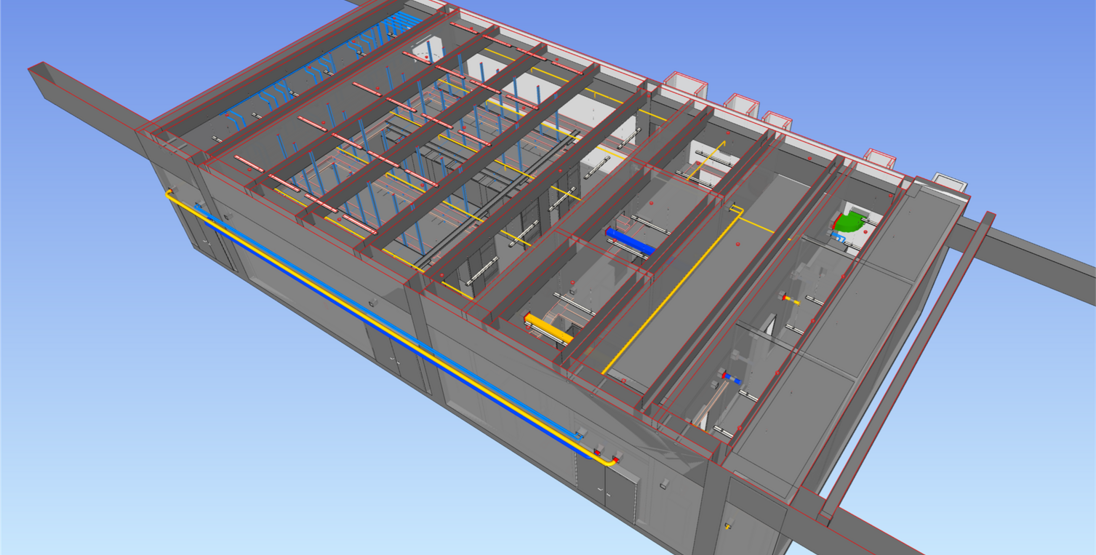Click the yellow pipe bend near the center-right wall
The image size is (1096, 555).
(x=736, y=210)
